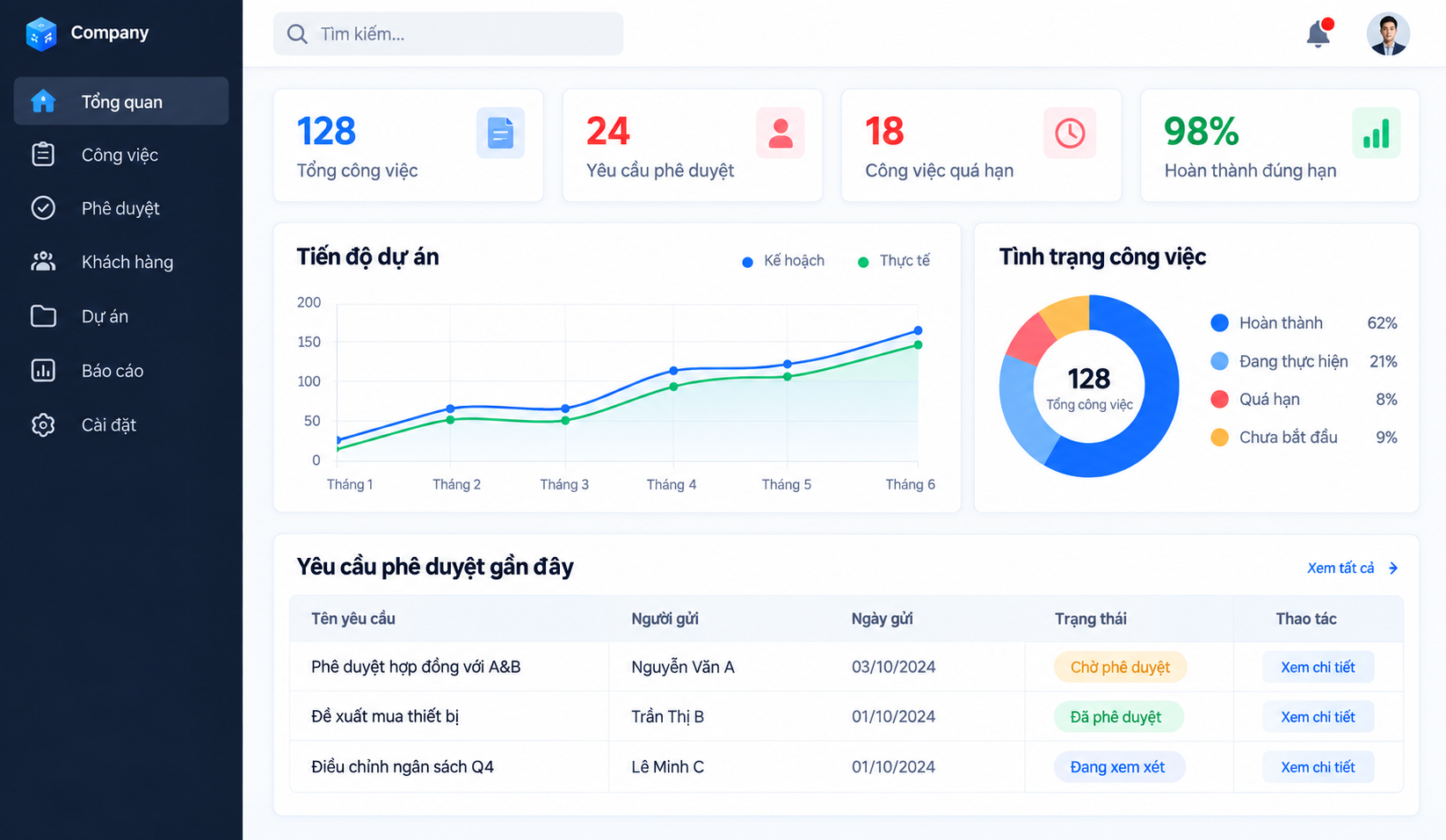
Task: Open the Dự án menu item
Action: [x=121, y=316]
